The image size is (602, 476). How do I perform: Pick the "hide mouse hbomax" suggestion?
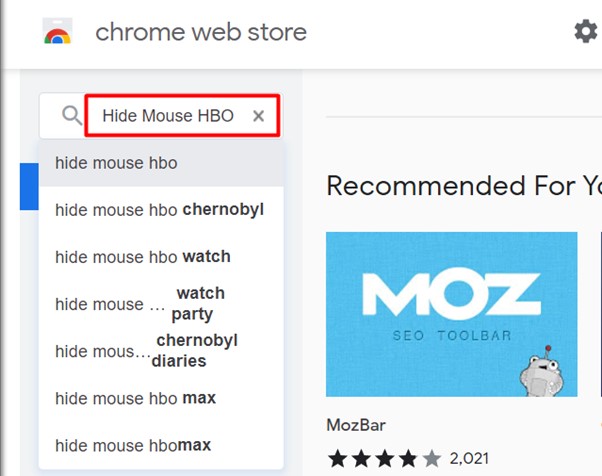click(x=133, y=445)
